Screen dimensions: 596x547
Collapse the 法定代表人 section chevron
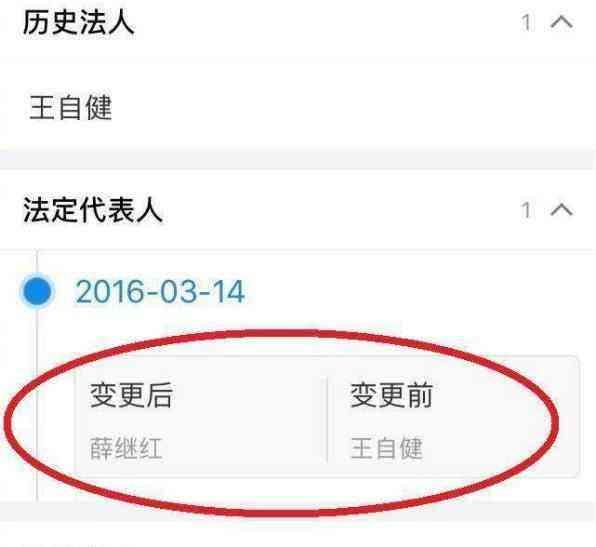[x=562, y=209]
